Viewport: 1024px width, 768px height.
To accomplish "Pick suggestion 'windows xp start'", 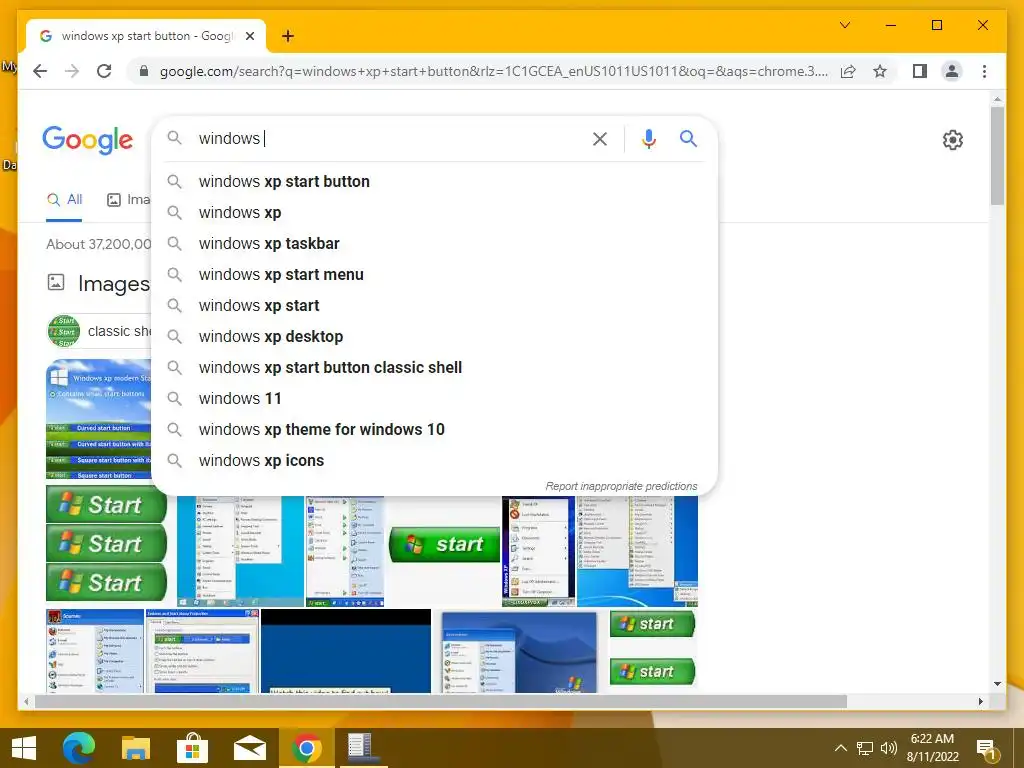I will tap(434, 306).
